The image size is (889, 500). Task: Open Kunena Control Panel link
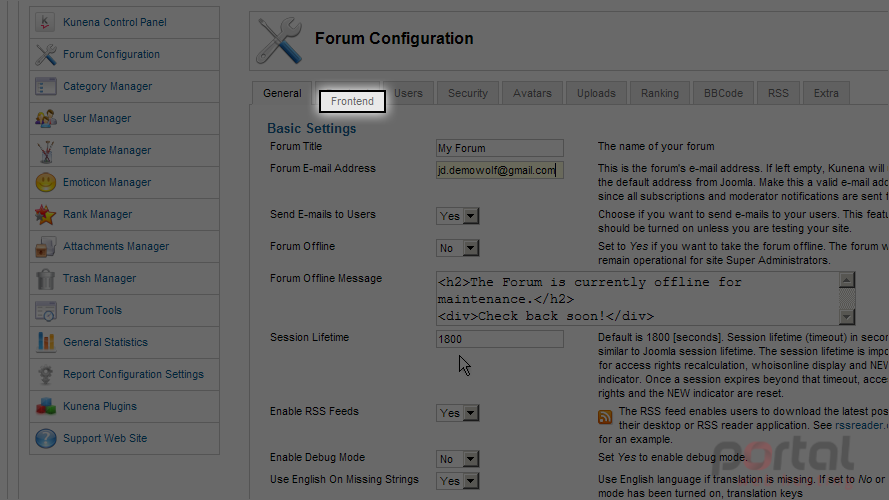[x=115, y=22]
